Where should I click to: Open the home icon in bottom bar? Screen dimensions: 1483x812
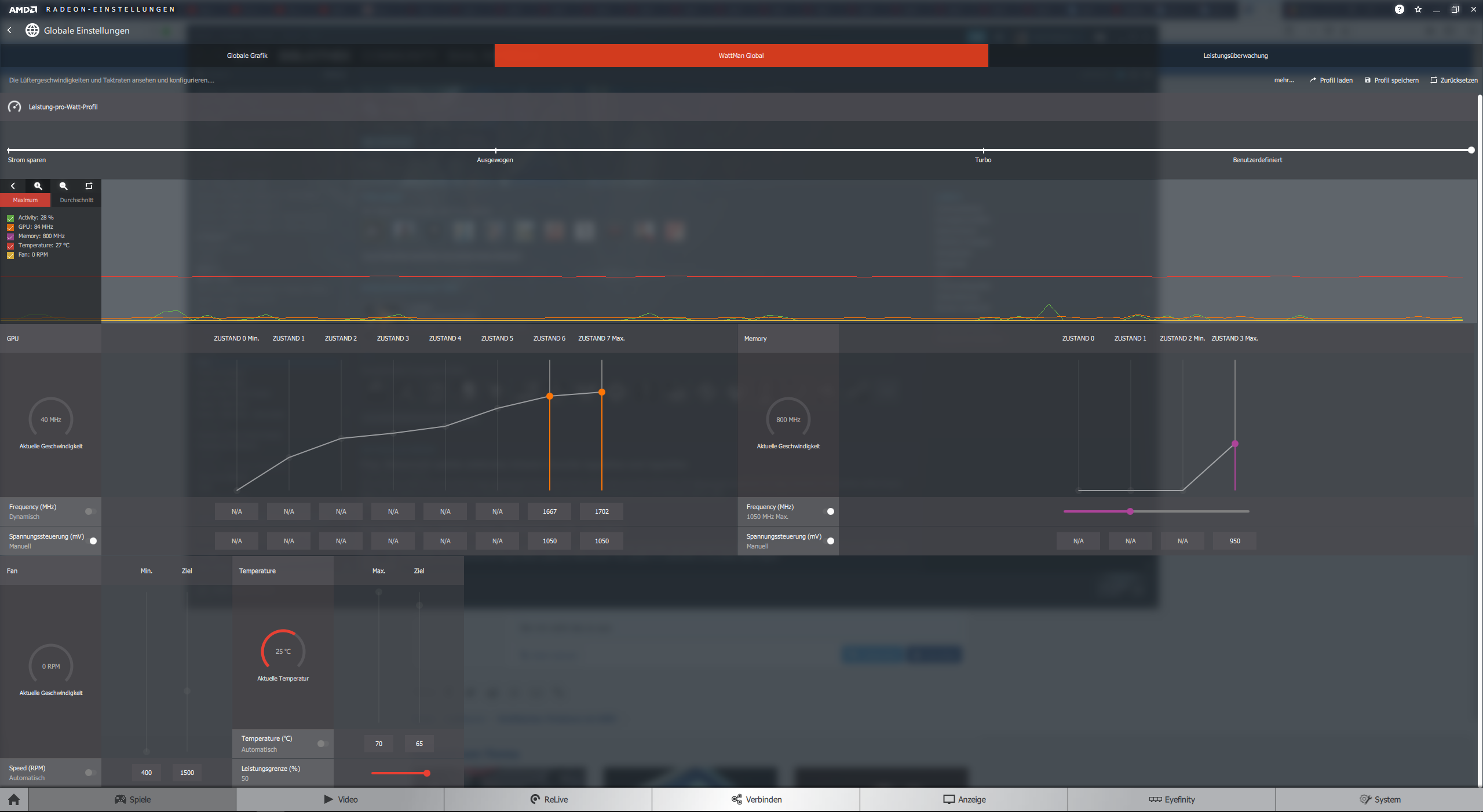(x=14, y=800)
